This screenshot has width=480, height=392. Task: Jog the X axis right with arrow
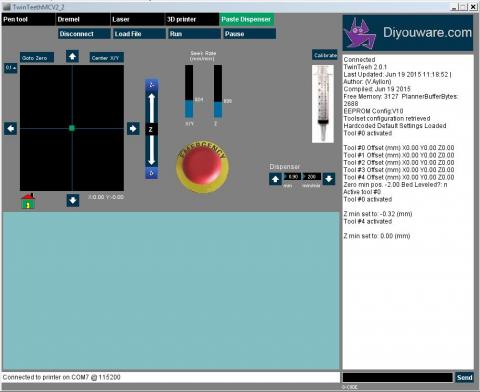coord(133,128)
